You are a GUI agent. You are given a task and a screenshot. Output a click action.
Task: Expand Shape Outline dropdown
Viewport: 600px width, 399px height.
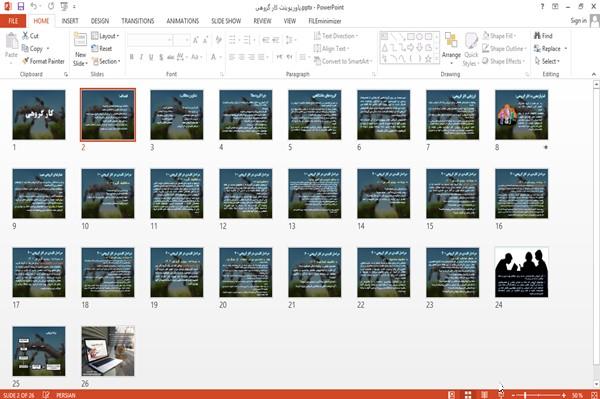pyautogui.click(x=504, y=49)
